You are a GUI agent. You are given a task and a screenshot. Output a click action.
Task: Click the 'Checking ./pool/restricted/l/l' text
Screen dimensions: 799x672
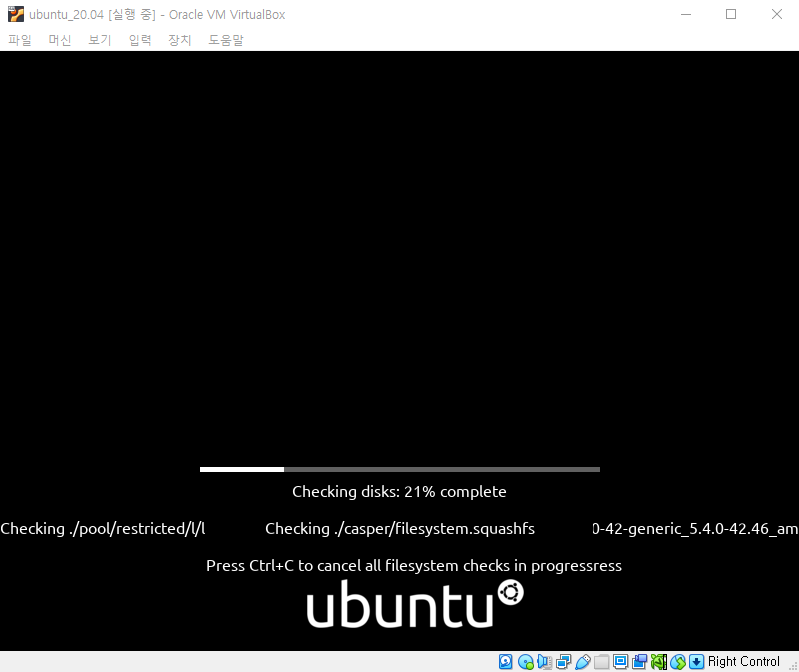coord(102,529)
